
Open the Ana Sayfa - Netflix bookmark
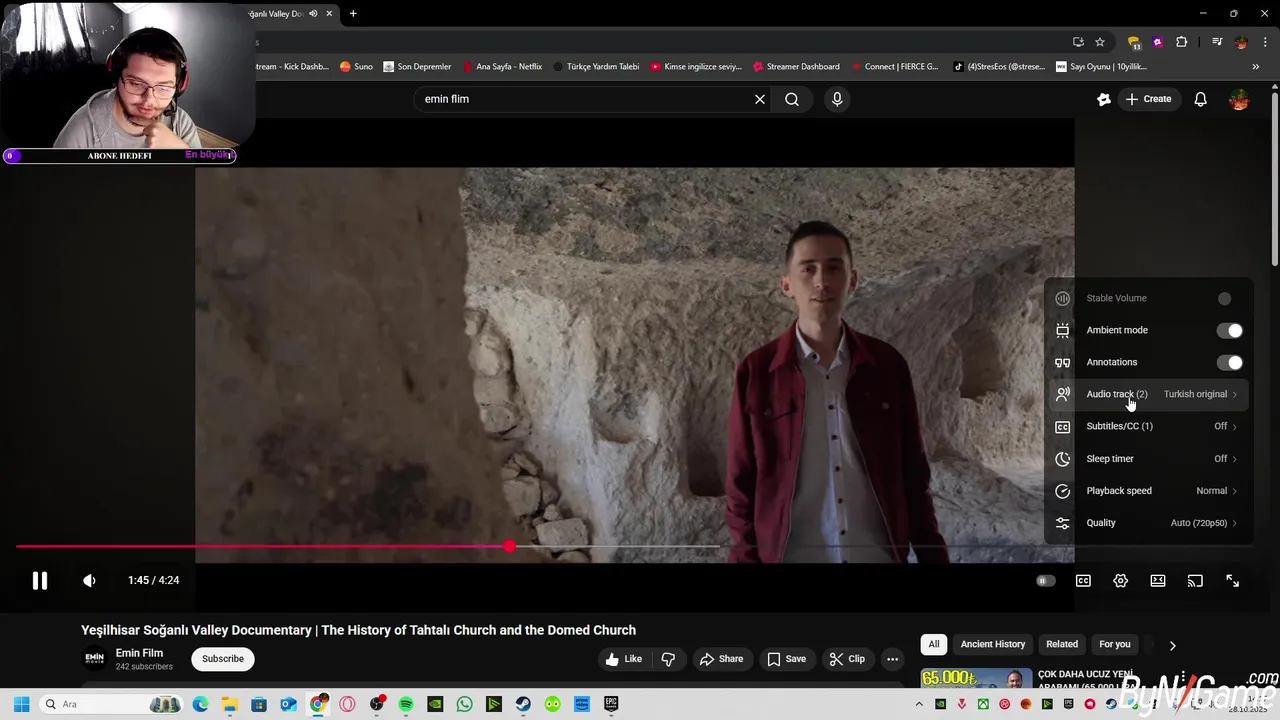(x=503, y=67)
